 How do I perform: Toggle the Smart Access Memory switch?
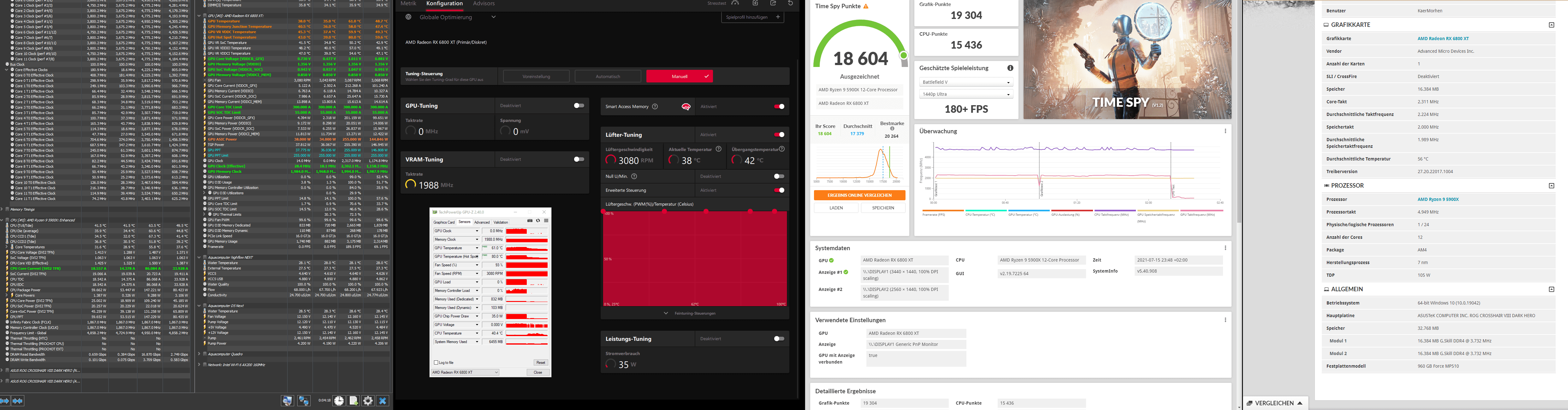[x=779, y=107]
